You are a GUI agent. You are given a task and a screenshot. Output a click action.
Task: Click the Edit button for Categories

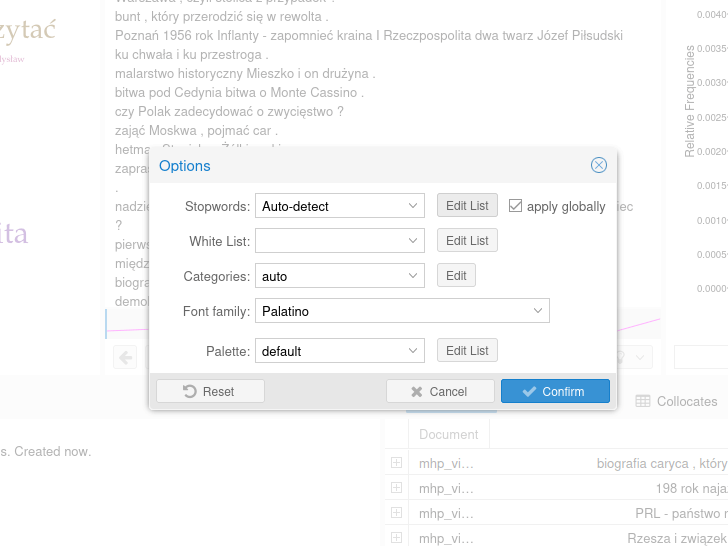click(x=456, y=275)
